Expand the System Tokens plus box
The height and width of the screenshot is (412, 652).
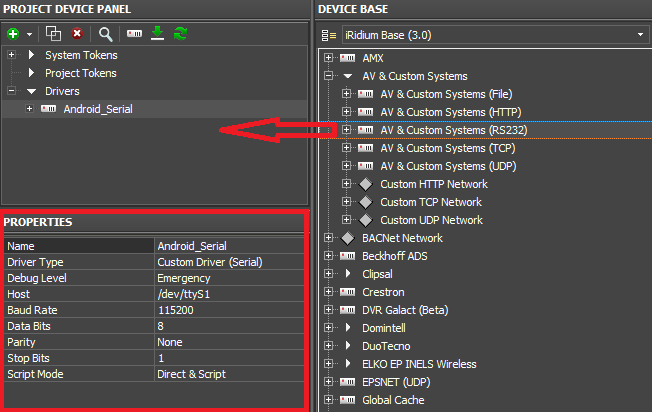tap(12, 55)
